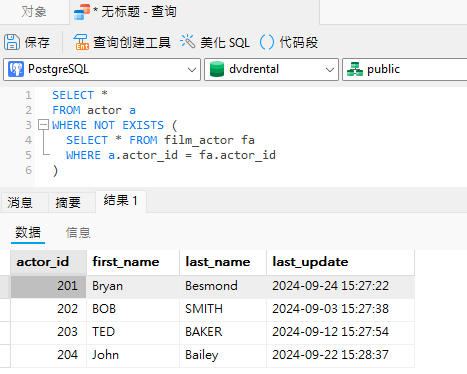
Task: Click the Save floppy disk icon
Action: 12,42
